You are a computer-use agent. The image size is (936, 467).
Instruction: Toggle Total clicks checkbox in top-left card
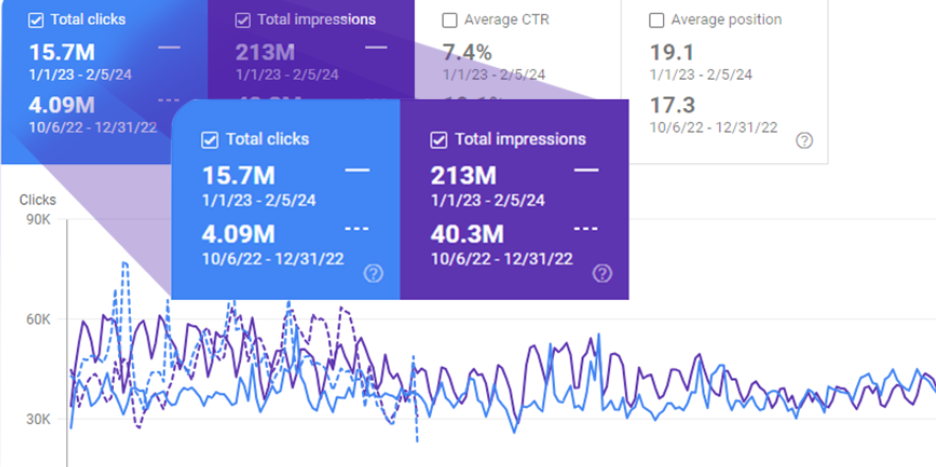coord(36,19)
